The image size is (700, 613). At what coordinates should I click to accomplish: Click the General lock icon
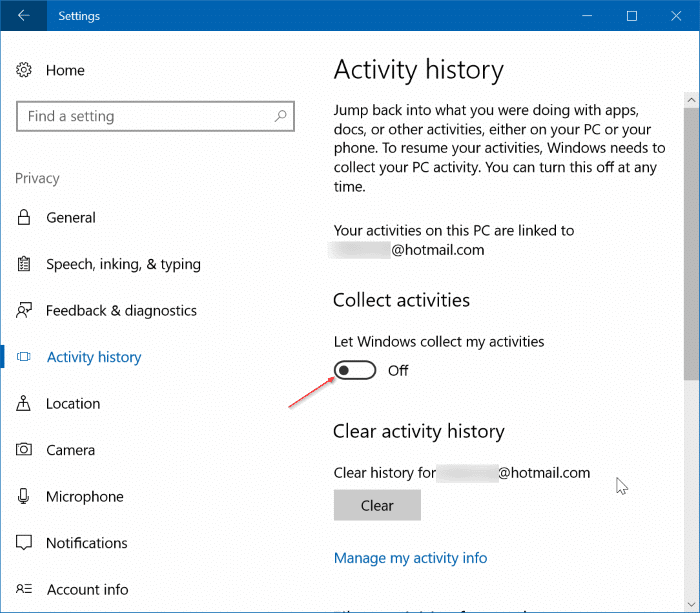coord(24,217)
